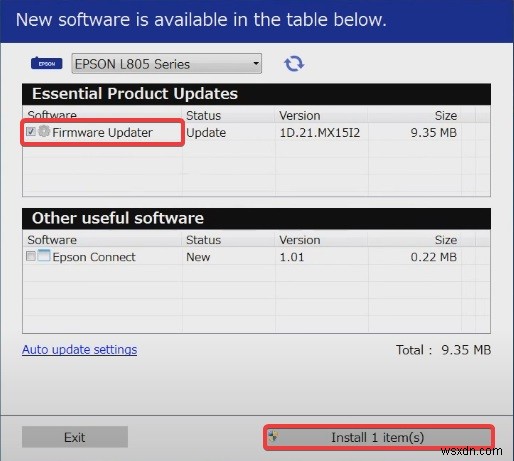Viewport: 514px width, 461px height.
Task: Click the 0.22 MB size cell
Action: tap(433, 257)
